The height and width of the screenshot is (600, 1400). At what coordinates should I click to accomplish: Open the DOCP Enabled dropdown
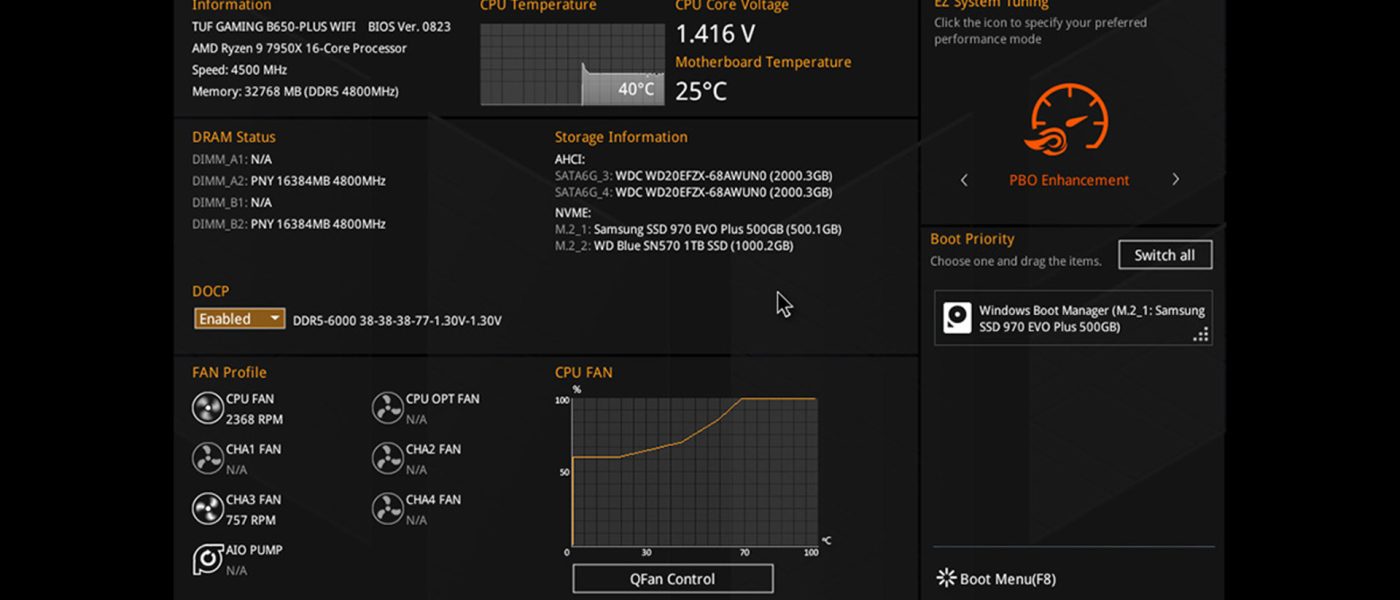coord(240,319)
